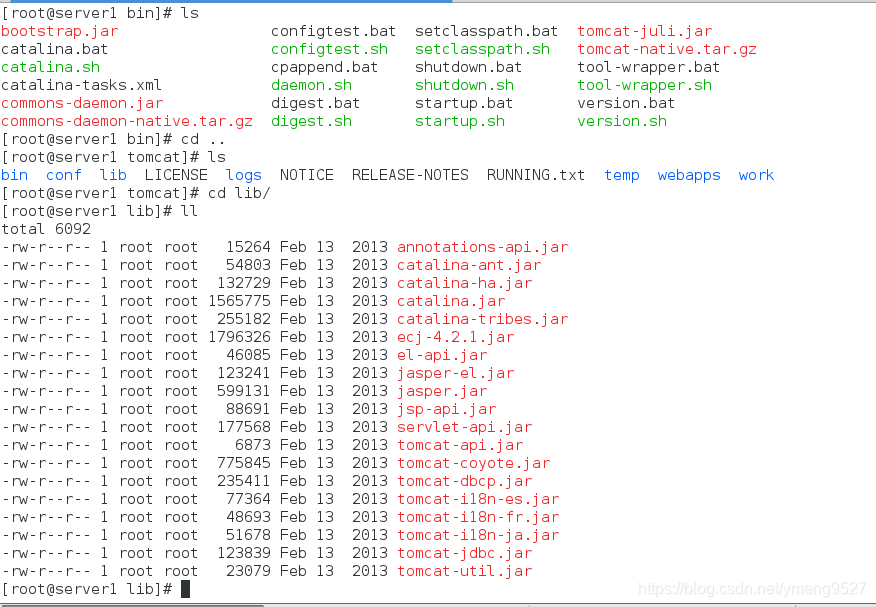876x607 pixels.
Task: Click shutdown.bat filename
Action: coord(469,67)
